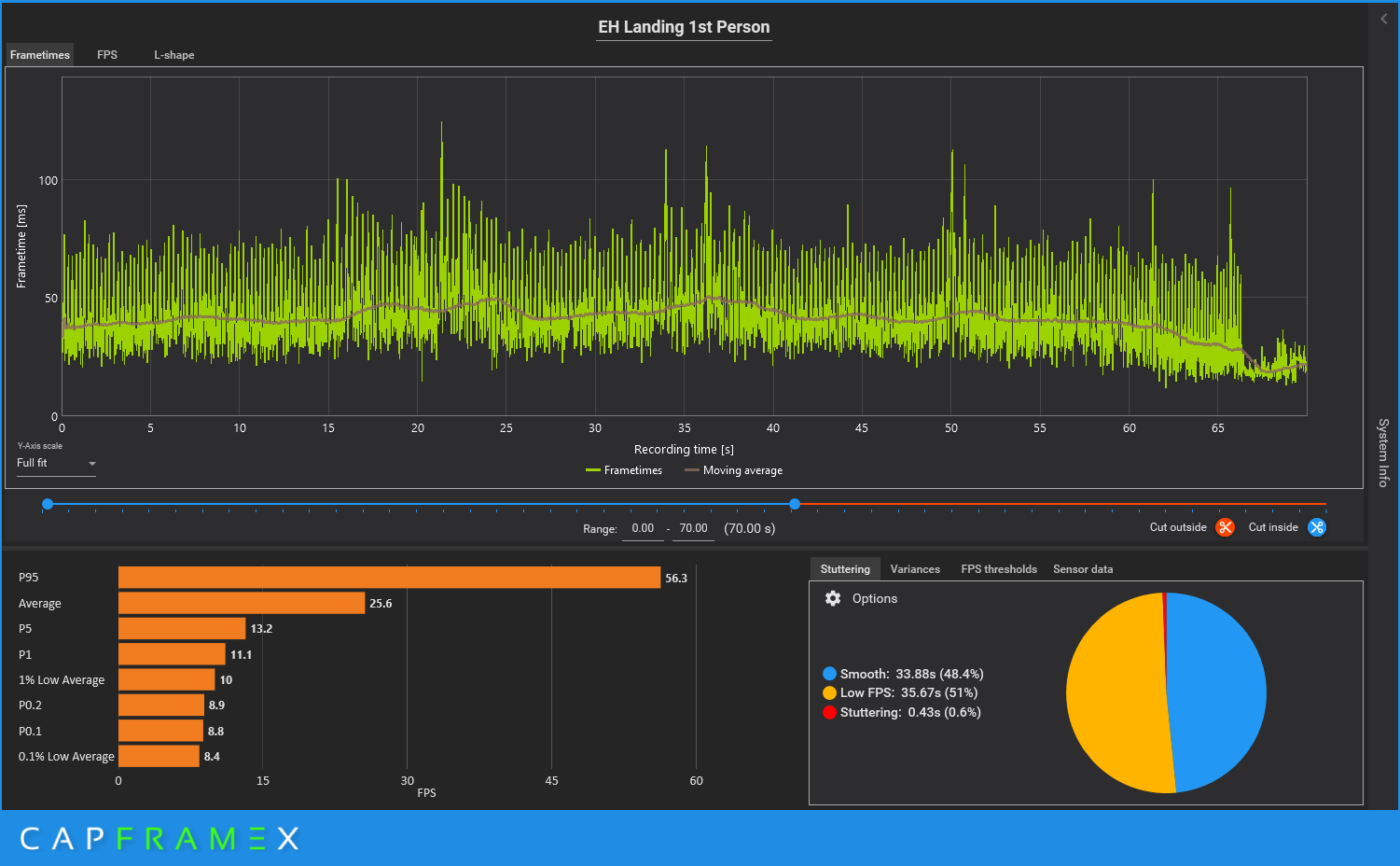This screenshot has height=866, width=1400.
Task: Click the Cut outside scissors icon
Action: (1225, 527)
